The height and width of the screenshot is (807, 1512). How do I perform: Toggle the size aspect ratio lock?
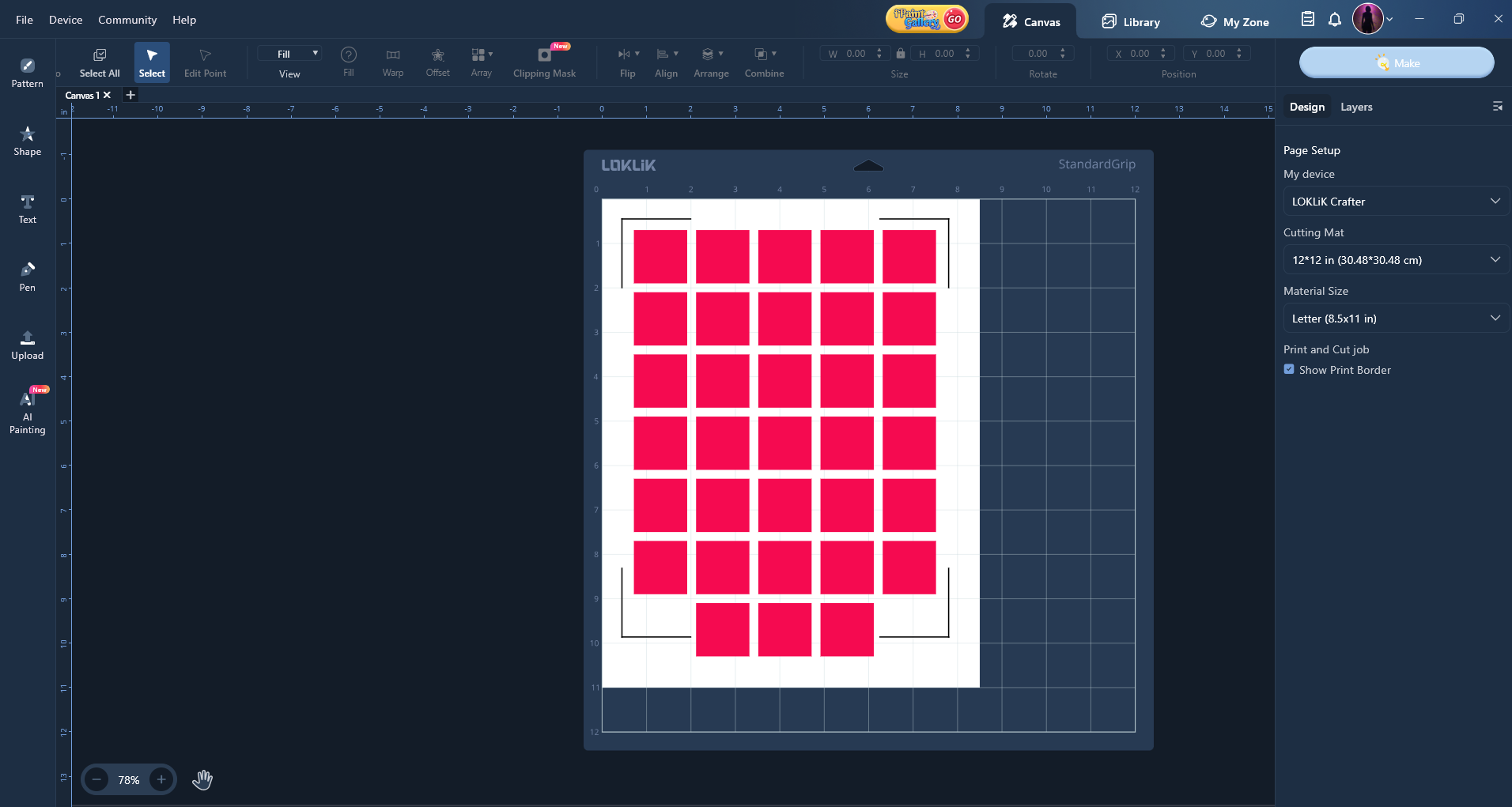pyautogui.click(x=900, y=54)
